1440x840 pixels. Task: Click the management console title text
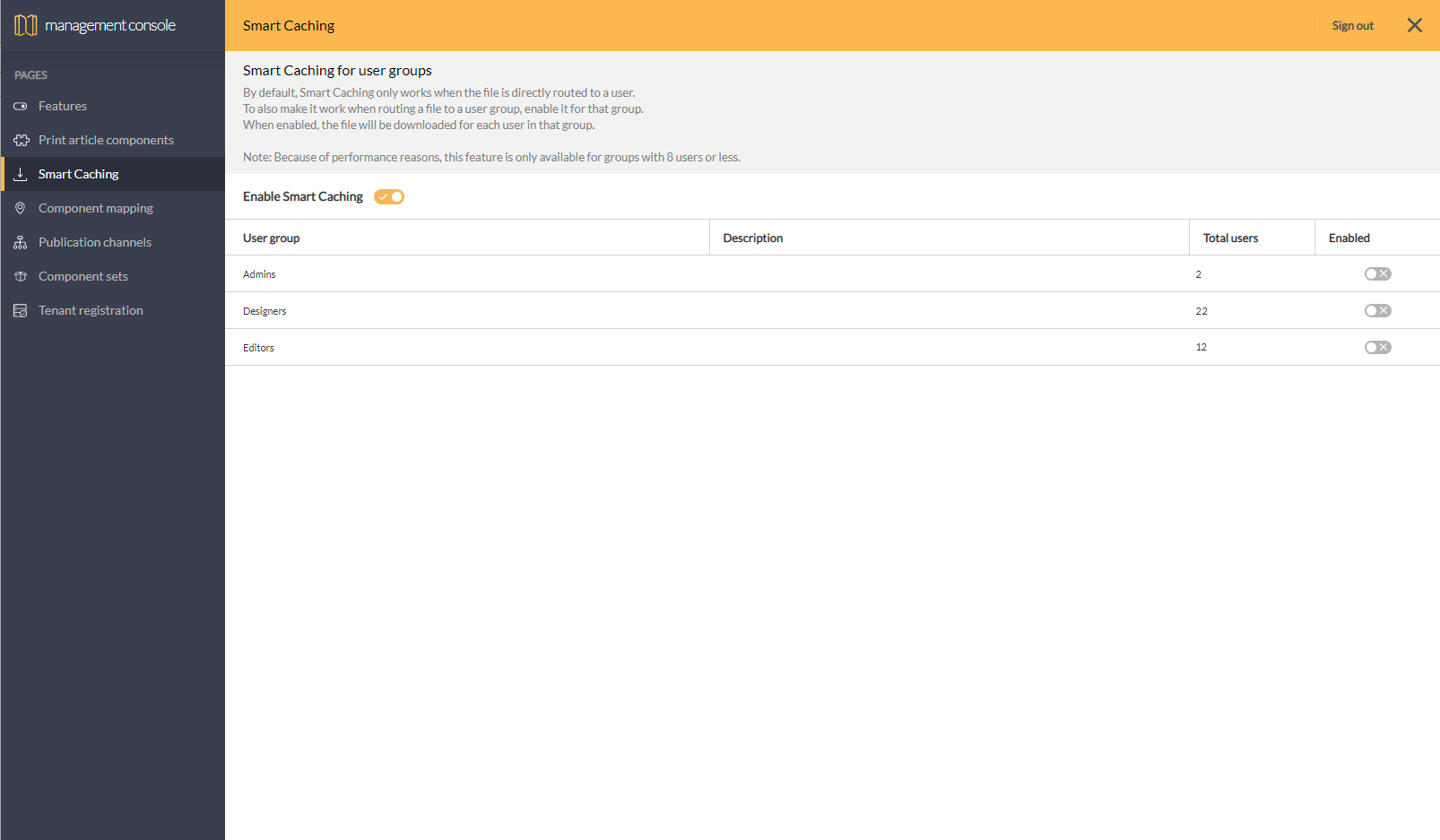tap(110, 25)
